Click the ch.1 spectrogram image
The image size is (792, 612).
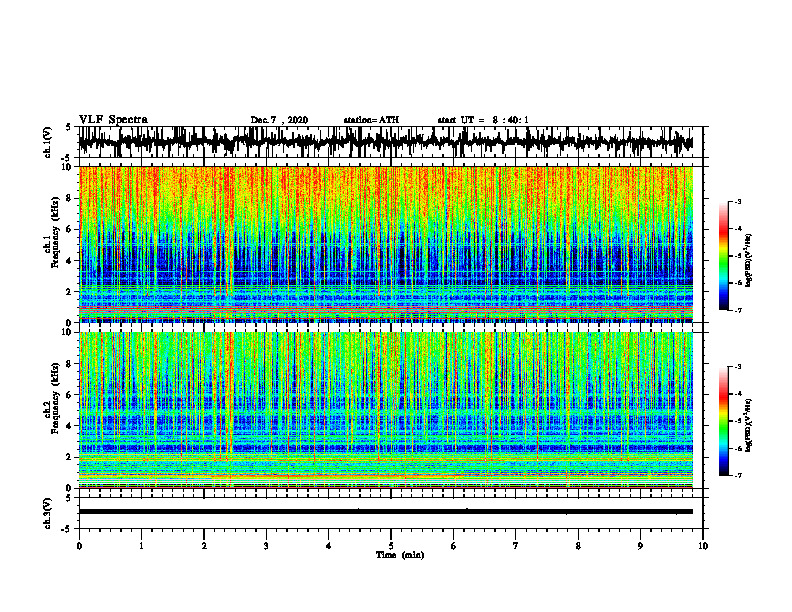386,244
